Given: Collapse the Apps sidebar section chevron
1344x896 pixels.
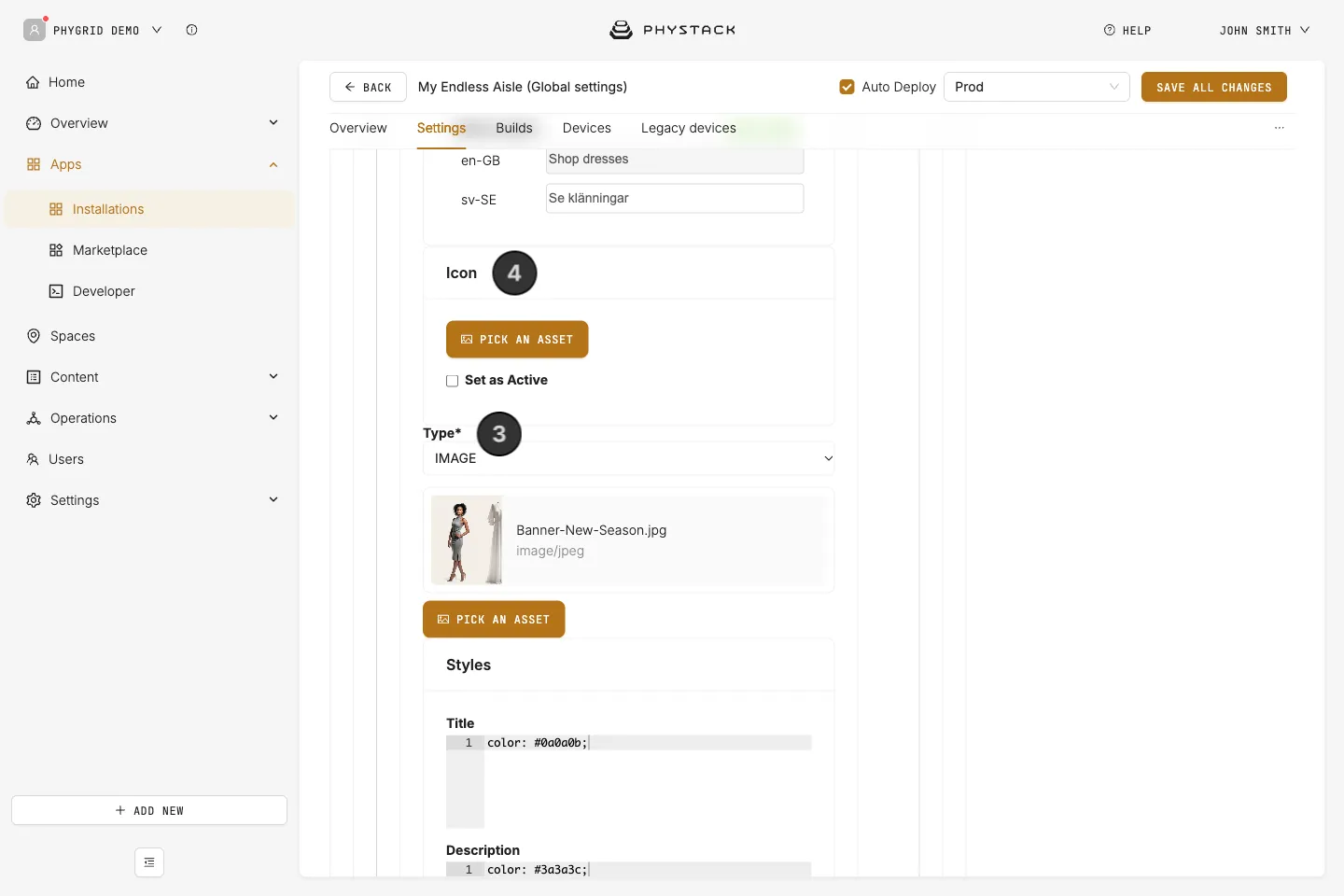Looking at the screenshot, I should pos(273,164).
